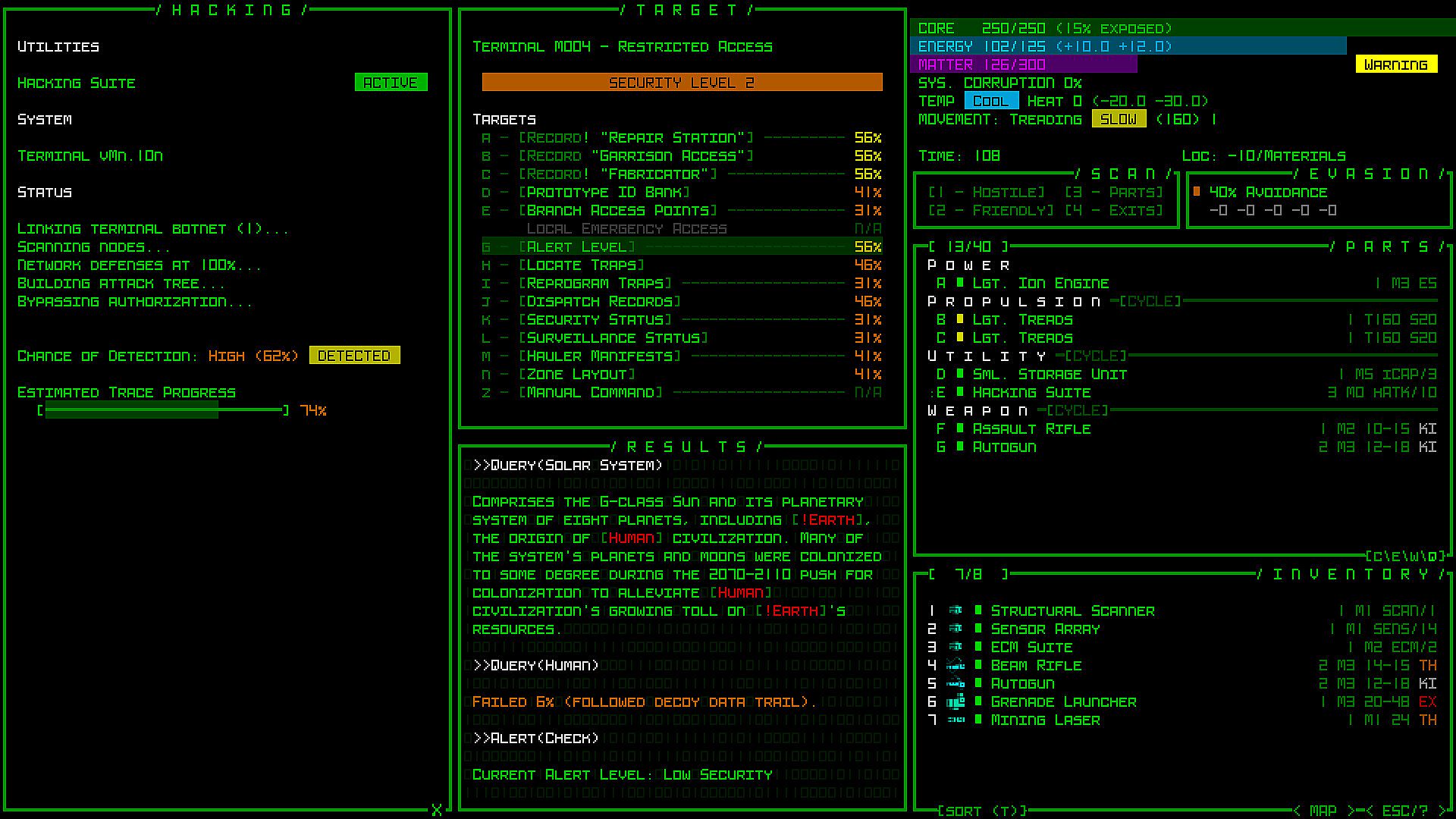Click the Beam Rifle weapon icon
The width and height of the screenshot is (1456, 819).
pos(955,665)
